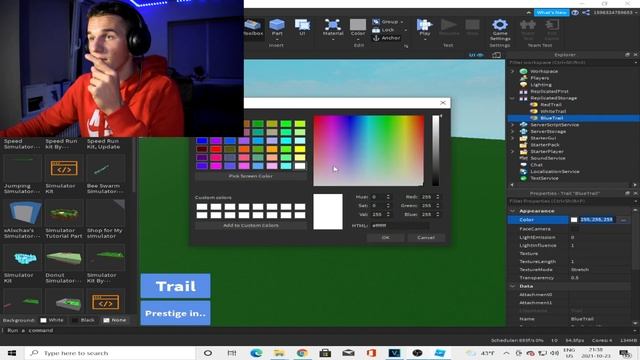Open the Simulator Kit script asset thumbnail
The width and height of the screenshot is (640, 360).
tap(64, 168)
